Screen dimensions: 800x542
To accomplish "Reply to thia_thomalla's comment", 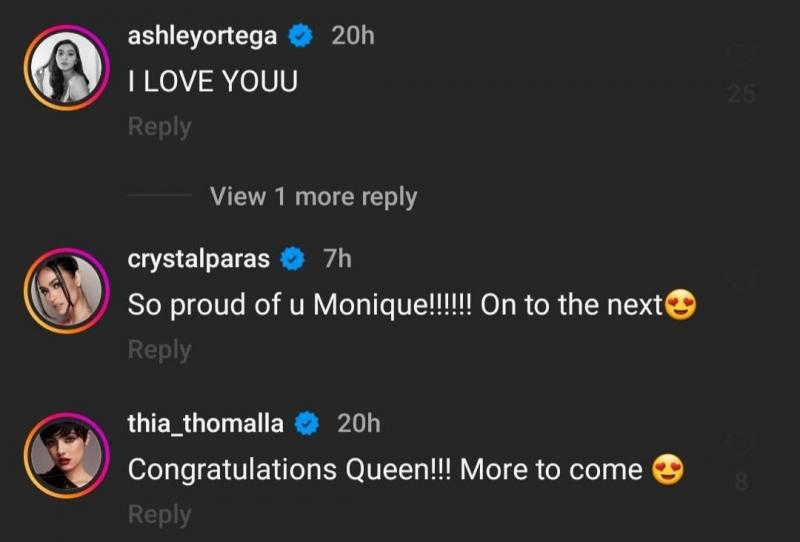I will [x=159, y=514].
